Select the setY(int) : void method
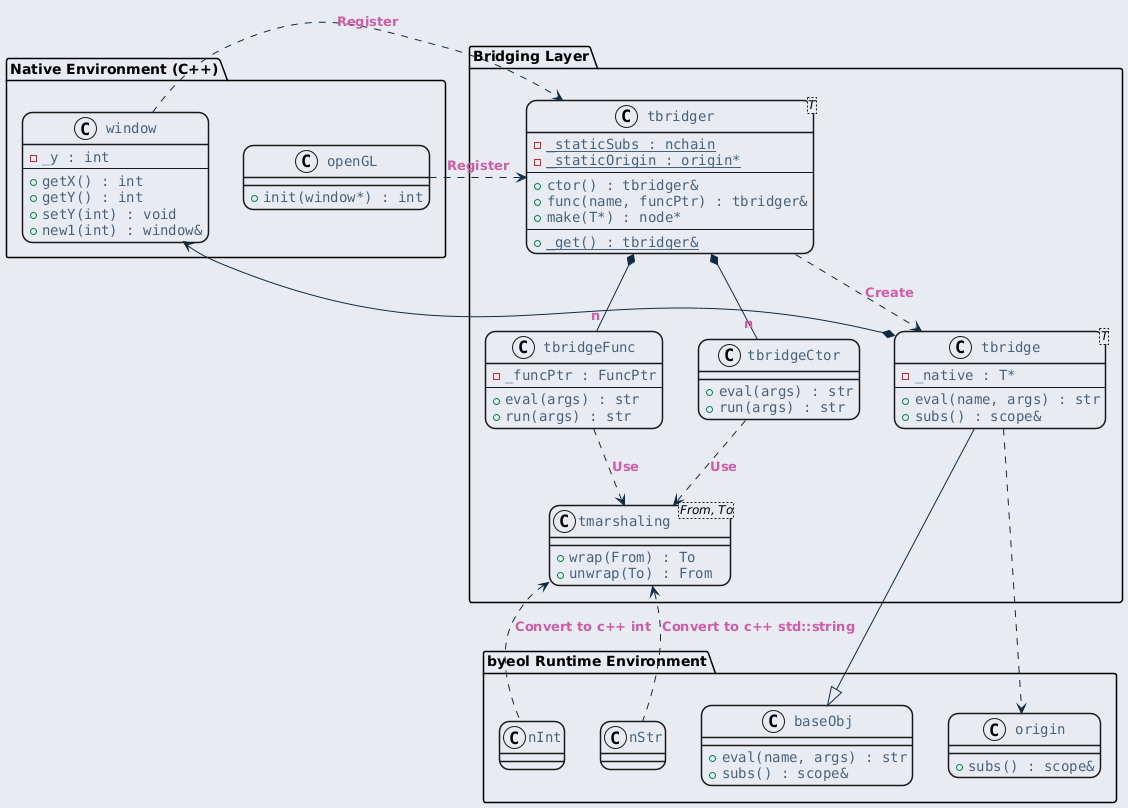1128x808 pixels. (109, 214)
